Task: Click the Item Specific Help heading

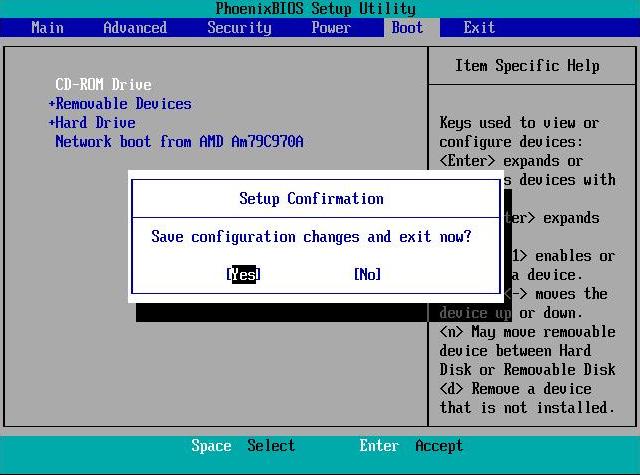Action: pyautogui.click(x=527, y=66)
